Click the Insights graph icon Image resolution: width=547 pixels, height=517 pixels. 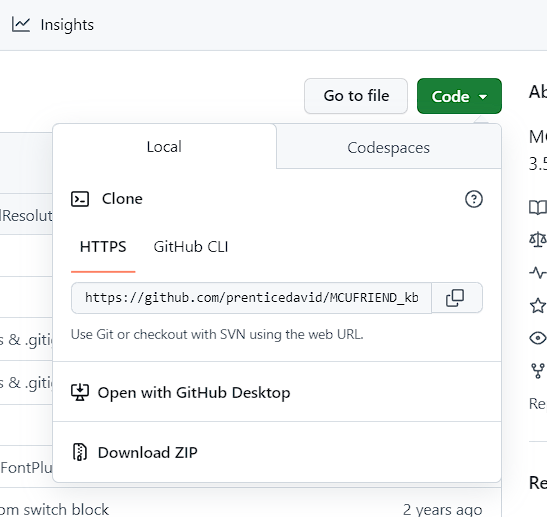21,25
